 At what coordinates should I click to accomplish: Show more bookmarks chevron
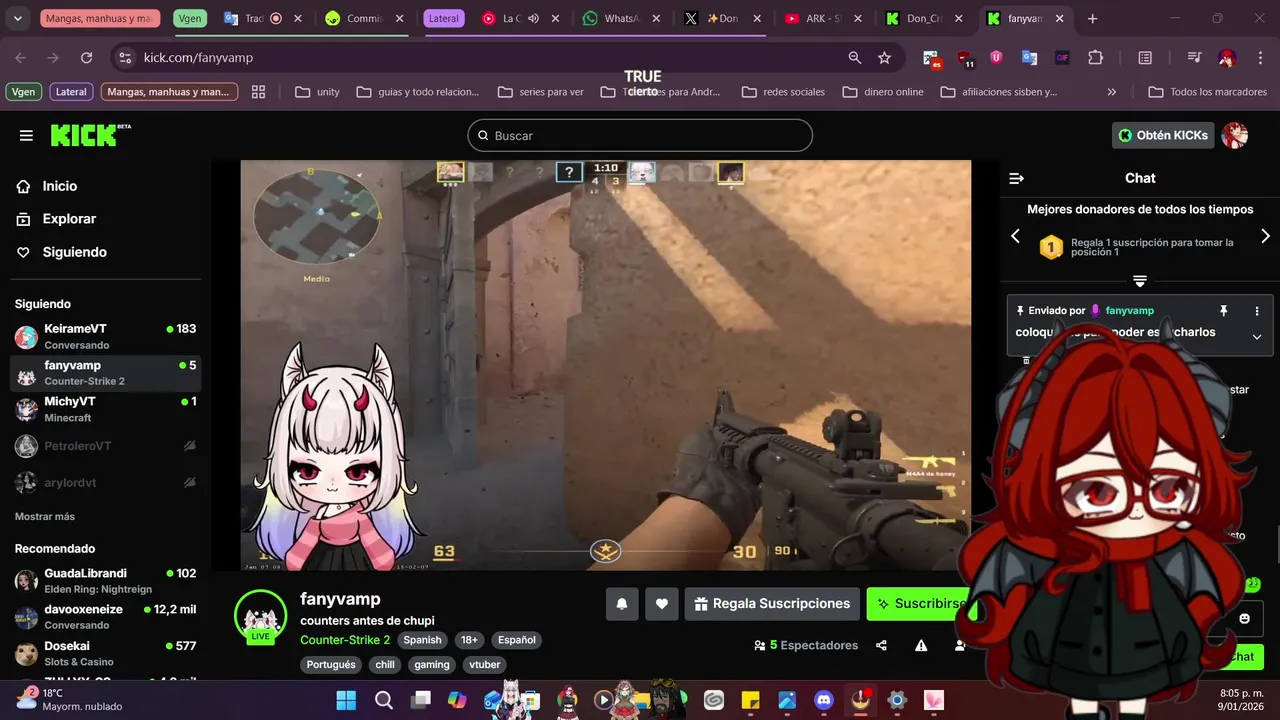(x=1111, y=92)
